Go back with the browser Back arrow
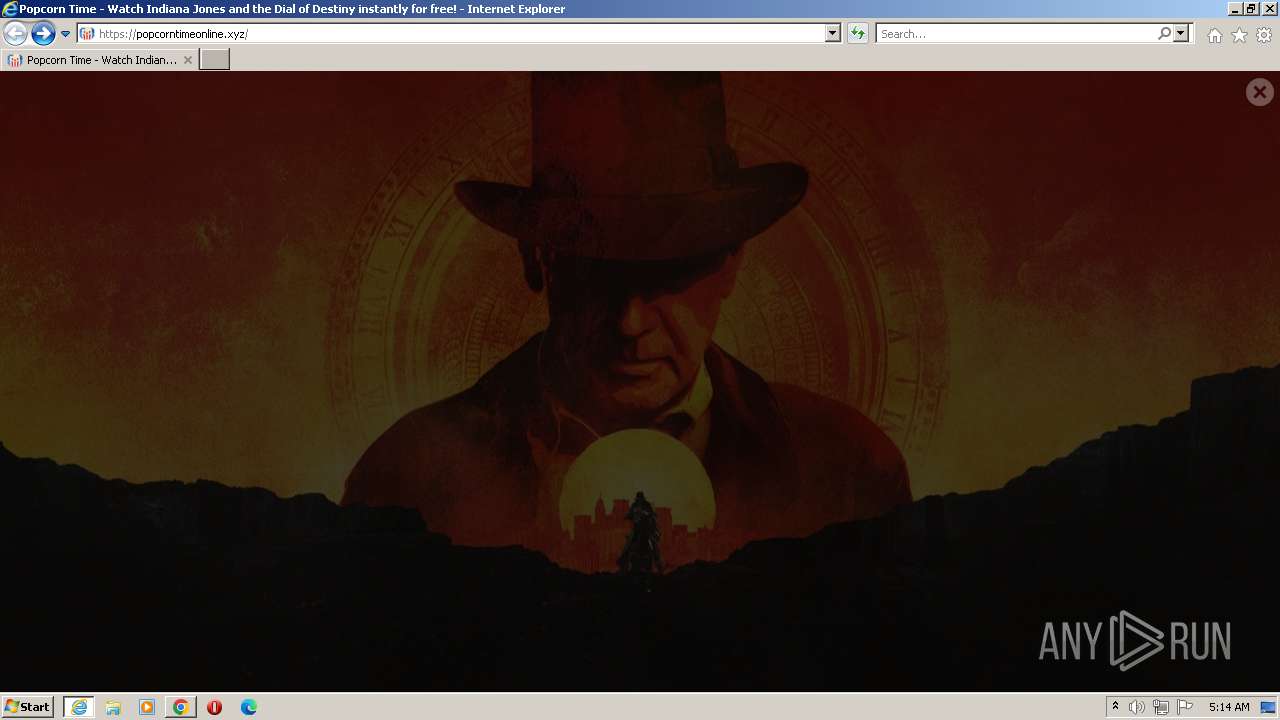 click(x=15, y=33)
